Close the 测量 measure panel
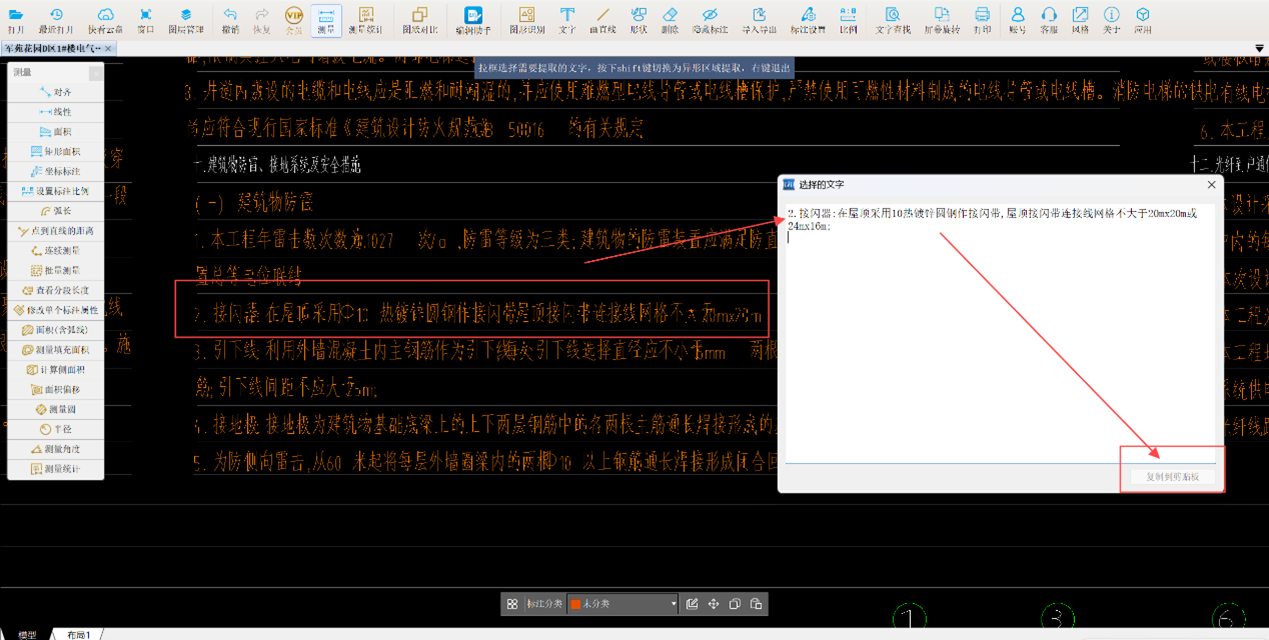Viewport: 1269px width, 640px height. 96,73
